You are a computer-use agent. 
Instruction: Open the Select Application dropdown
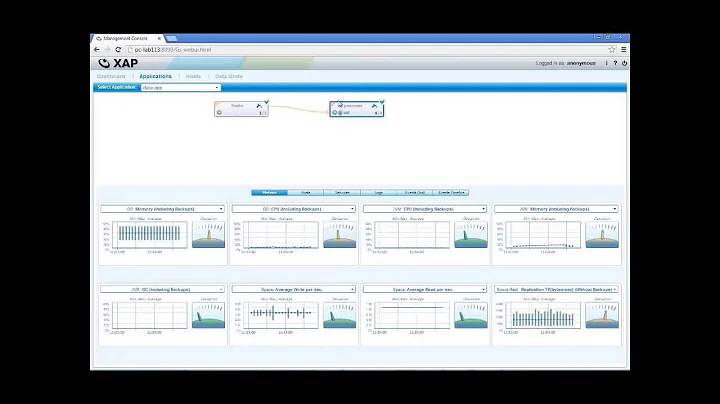[x=180, y=87]
